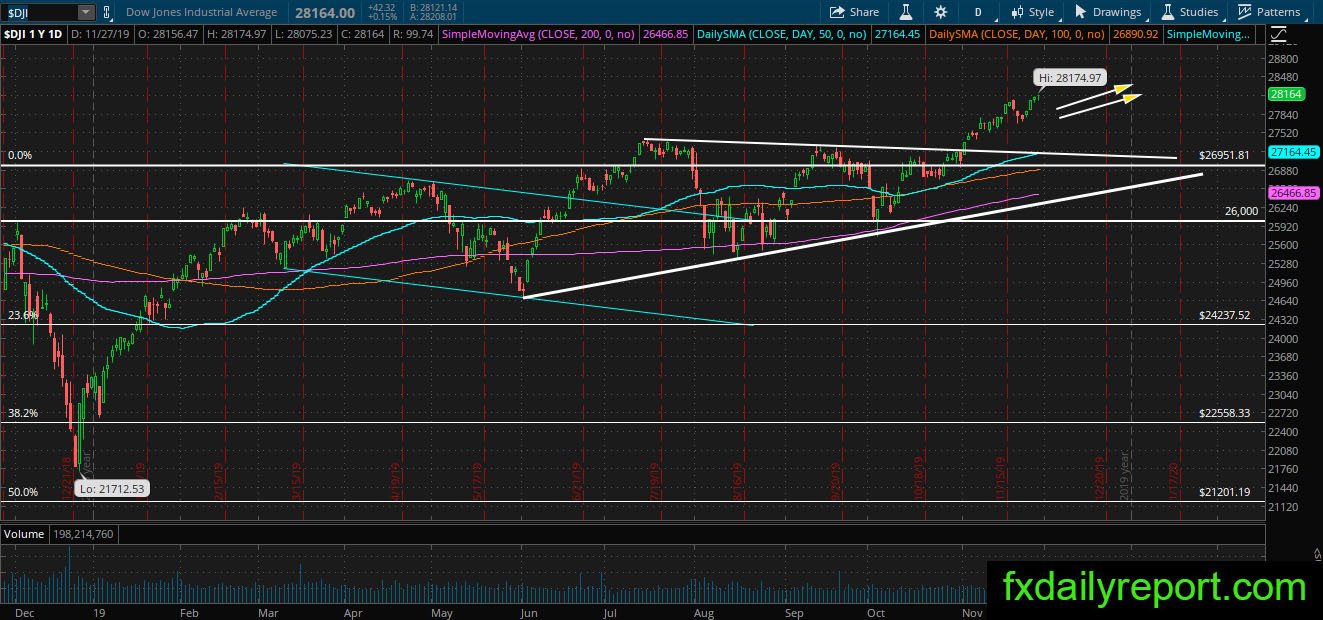Viewport: 1323px width, 620px height.
Task: Open the symbol dropdown arrow next to $DJI
Action: coord(86,12)
